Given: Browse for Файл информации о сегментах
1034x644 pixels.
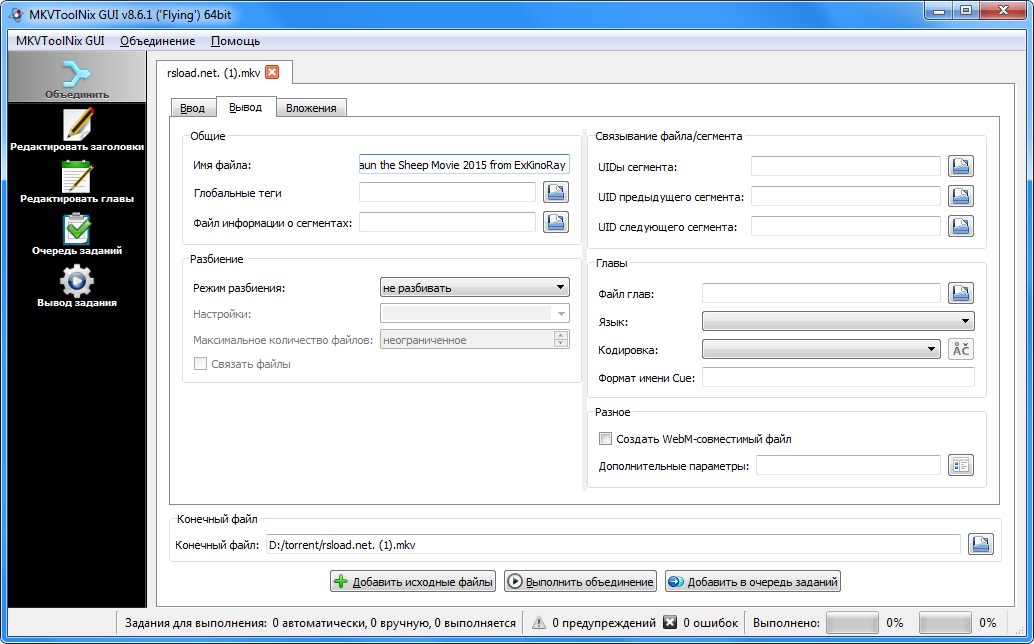Looking at the screenshot, I should click(556, 222).
